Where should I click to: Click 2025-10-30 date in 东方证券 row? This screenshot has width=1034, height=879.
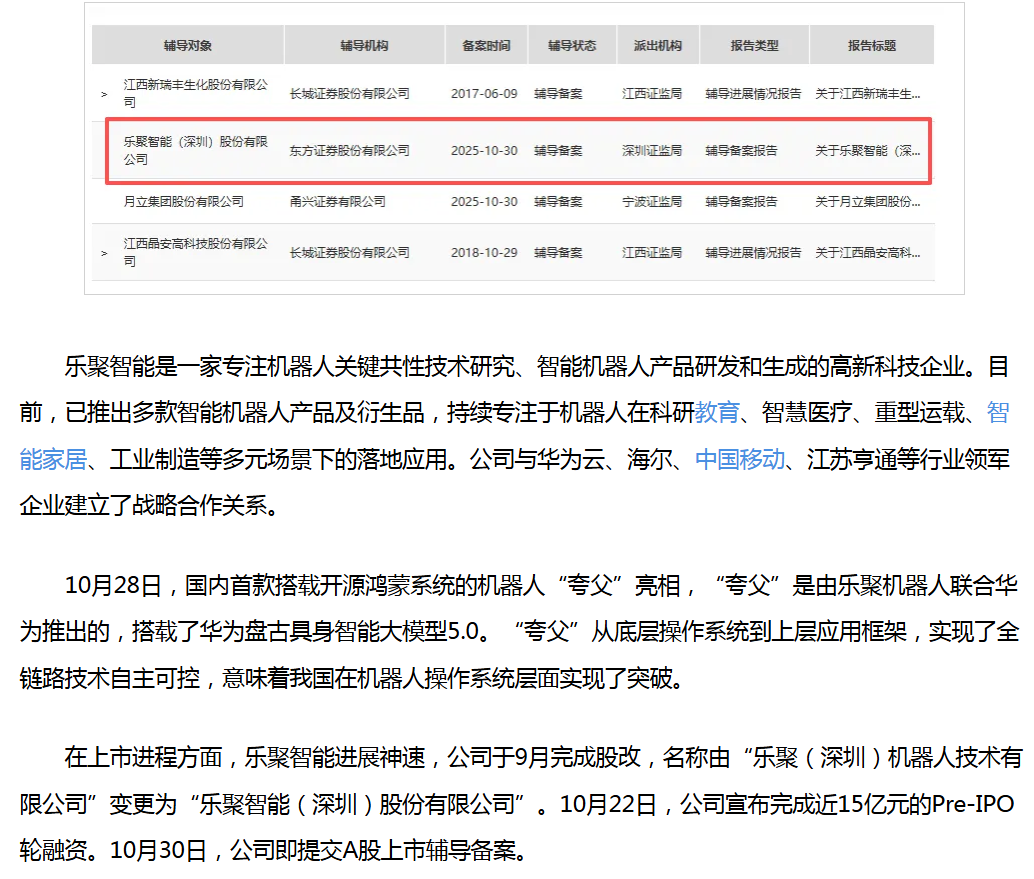pos(484,150)
